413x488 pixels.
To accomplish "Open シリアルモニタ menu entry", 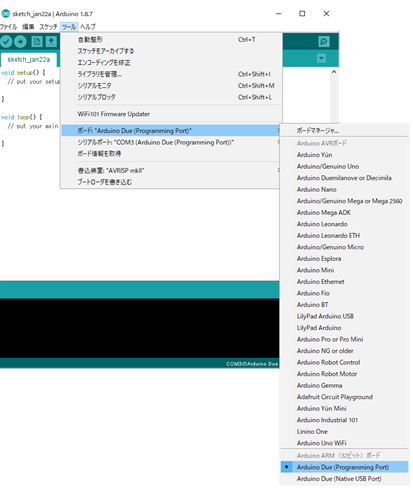I will 171,86.
